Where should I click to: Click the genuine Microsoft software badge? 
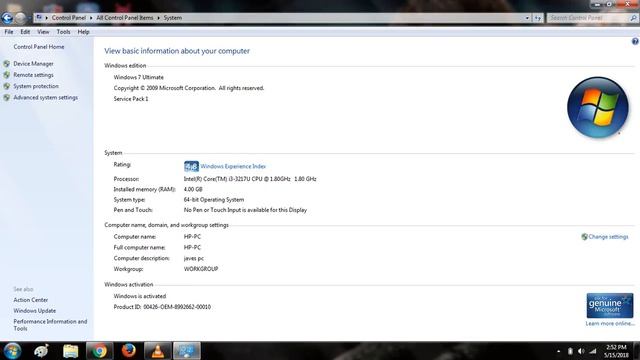pos(610,305)
